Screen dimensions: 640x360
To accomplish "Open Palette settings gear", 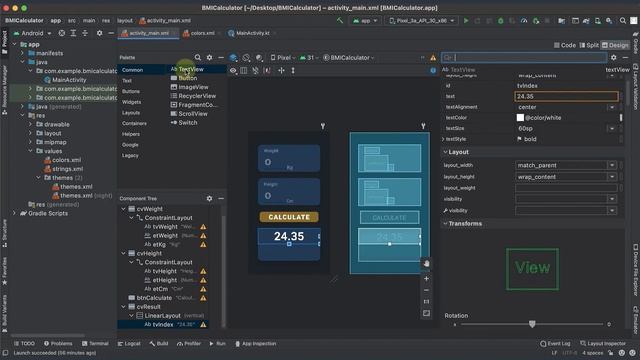I will click(209, 58).
